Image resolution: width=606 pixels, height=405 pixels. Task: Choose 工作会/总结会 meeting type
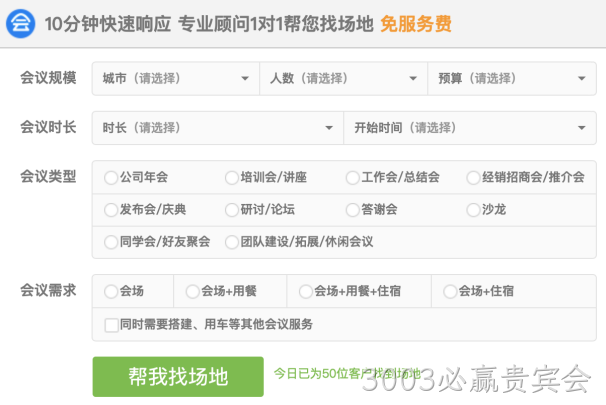click(352, 178)
